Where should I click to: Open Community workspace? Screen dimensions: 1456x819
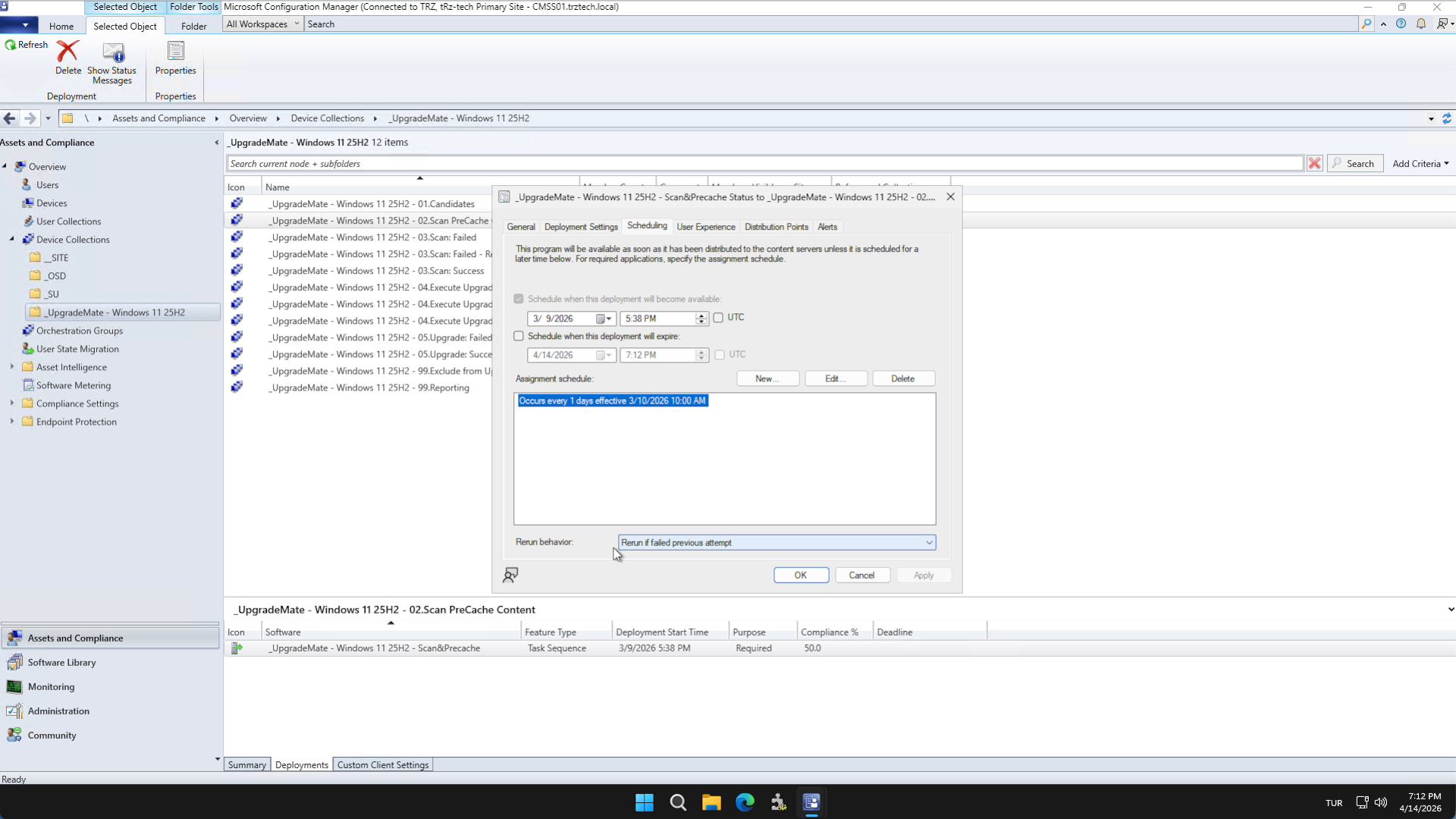(111, 736)
